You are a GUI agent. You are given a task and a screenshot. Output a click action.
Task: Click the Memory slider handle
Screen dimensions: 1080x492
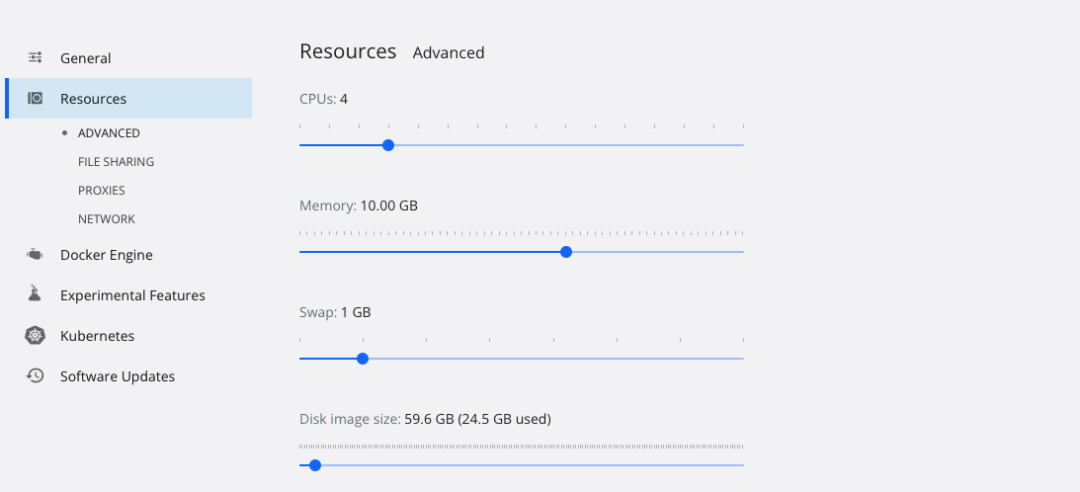click(x=566, y=252)
